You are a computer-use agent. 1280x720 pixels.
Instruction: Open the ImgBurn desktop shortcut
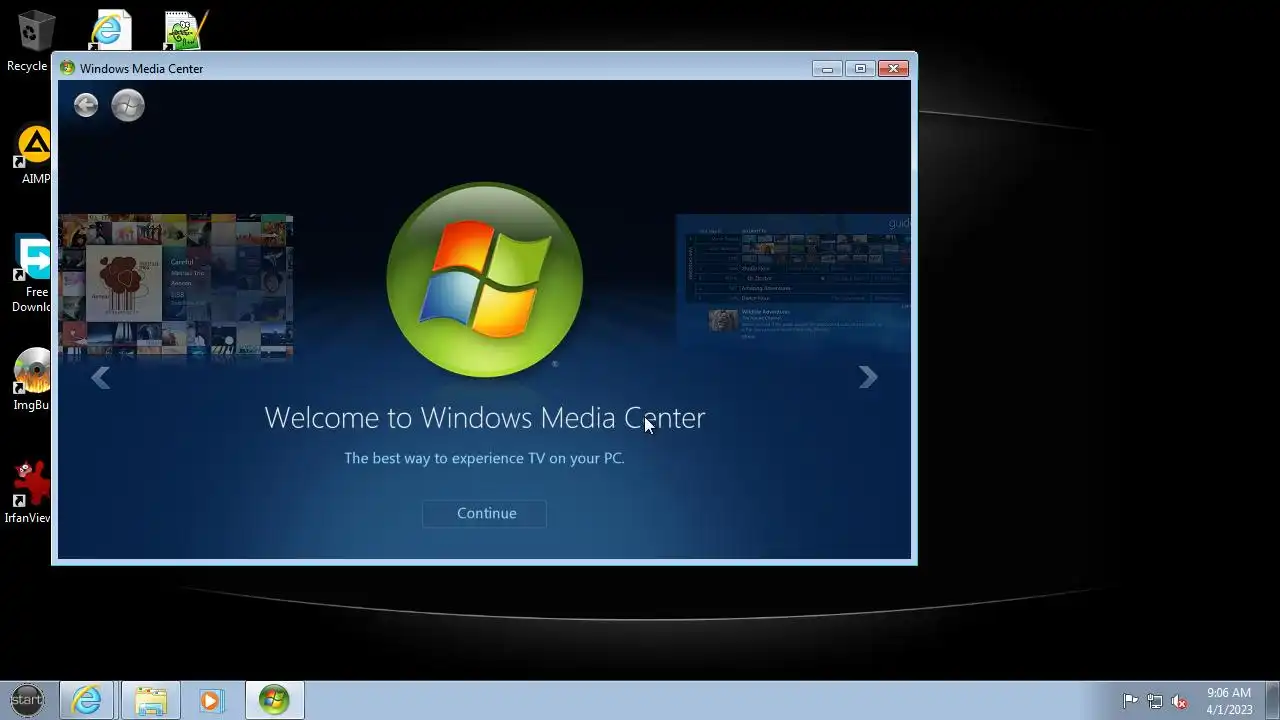pyautogui.click(x=32, y=380)
